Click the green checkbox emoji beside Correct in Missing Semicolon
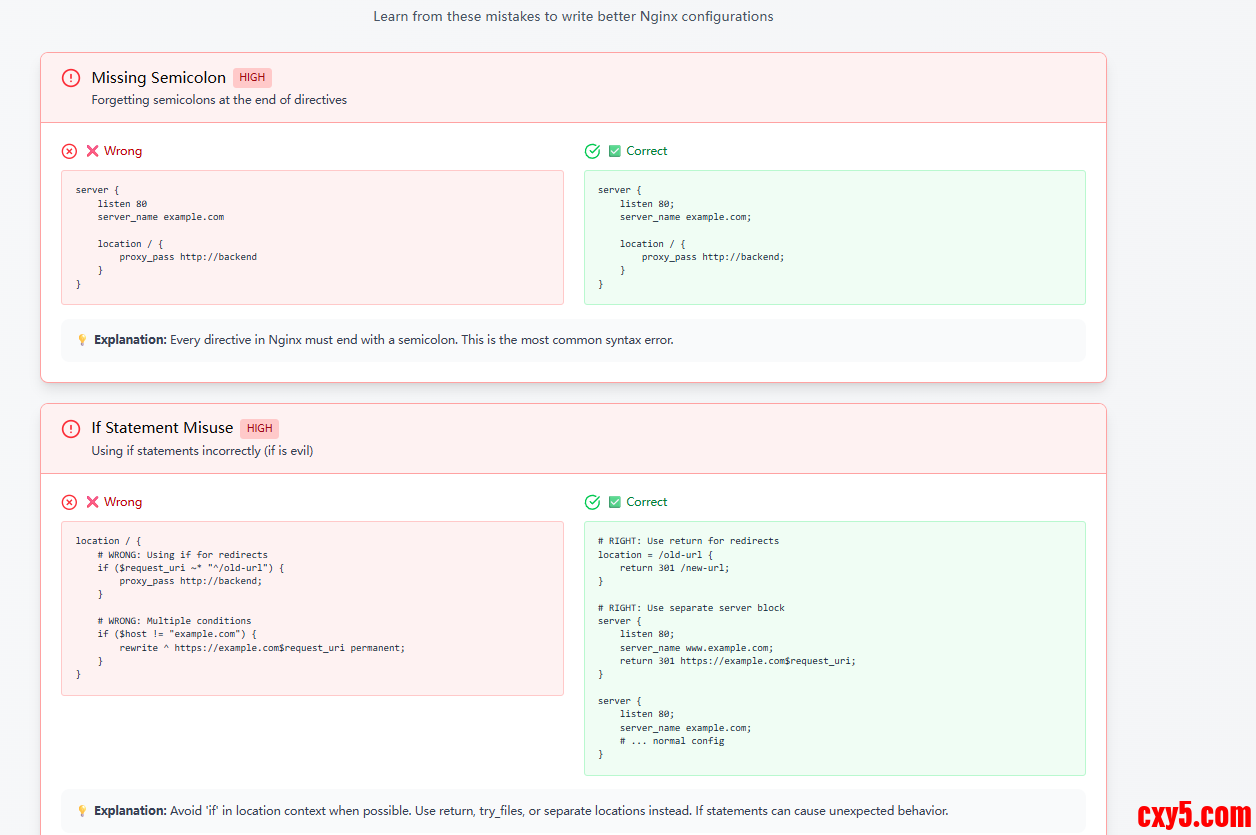Viewport: 1256px width, 835px height. (x=615, y=151)
